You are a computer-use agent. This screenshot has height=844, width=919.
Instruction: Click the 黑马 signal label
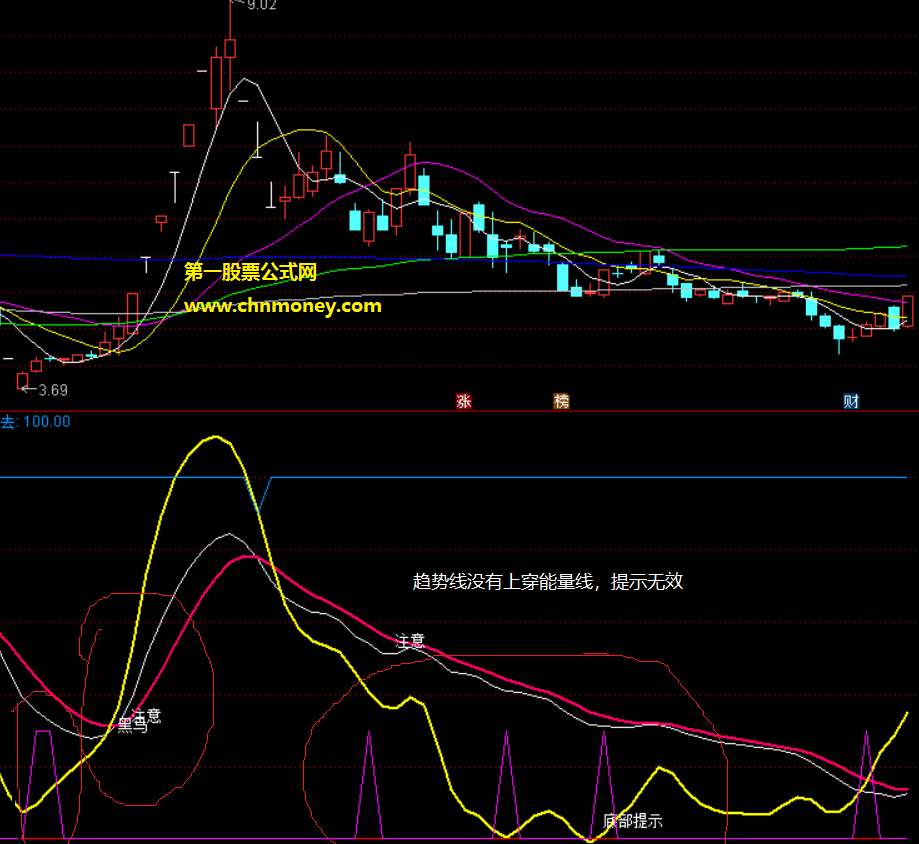click(x=132, y=725)
